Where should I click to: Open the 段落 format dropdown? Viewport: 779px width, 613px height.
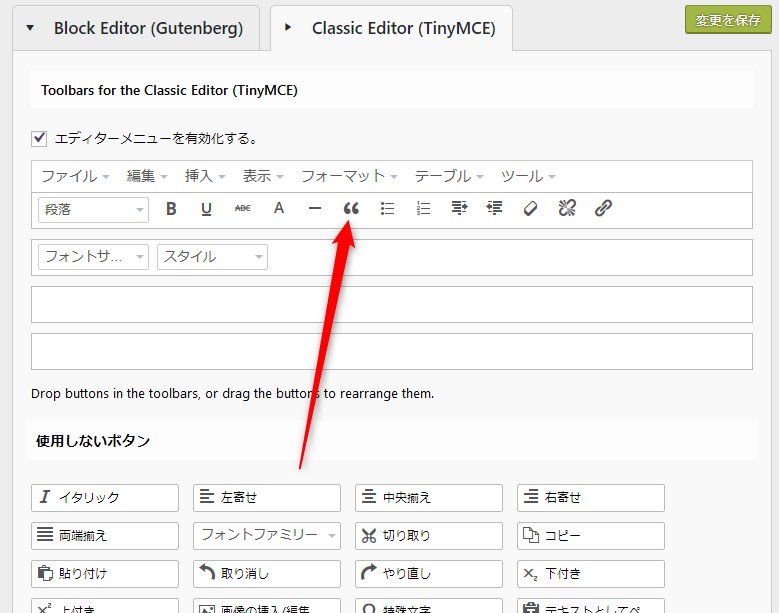click(93, 209)
